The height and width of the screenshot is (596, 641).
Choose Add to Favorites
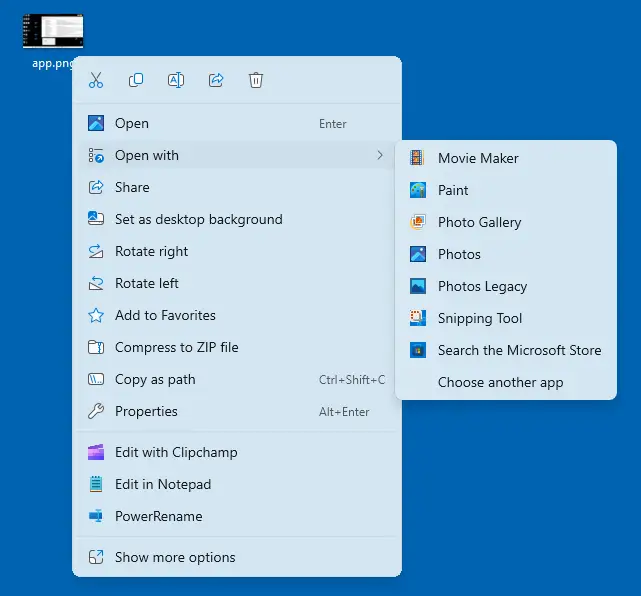[237, 315]
